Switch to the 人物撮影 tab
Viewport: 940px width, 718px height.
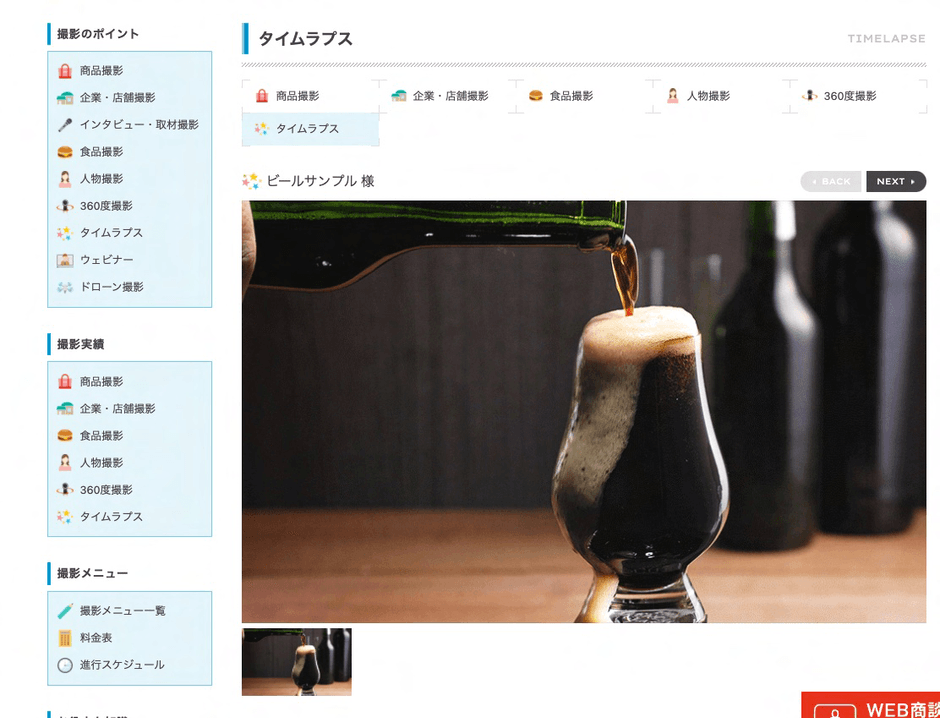[707, 96]
